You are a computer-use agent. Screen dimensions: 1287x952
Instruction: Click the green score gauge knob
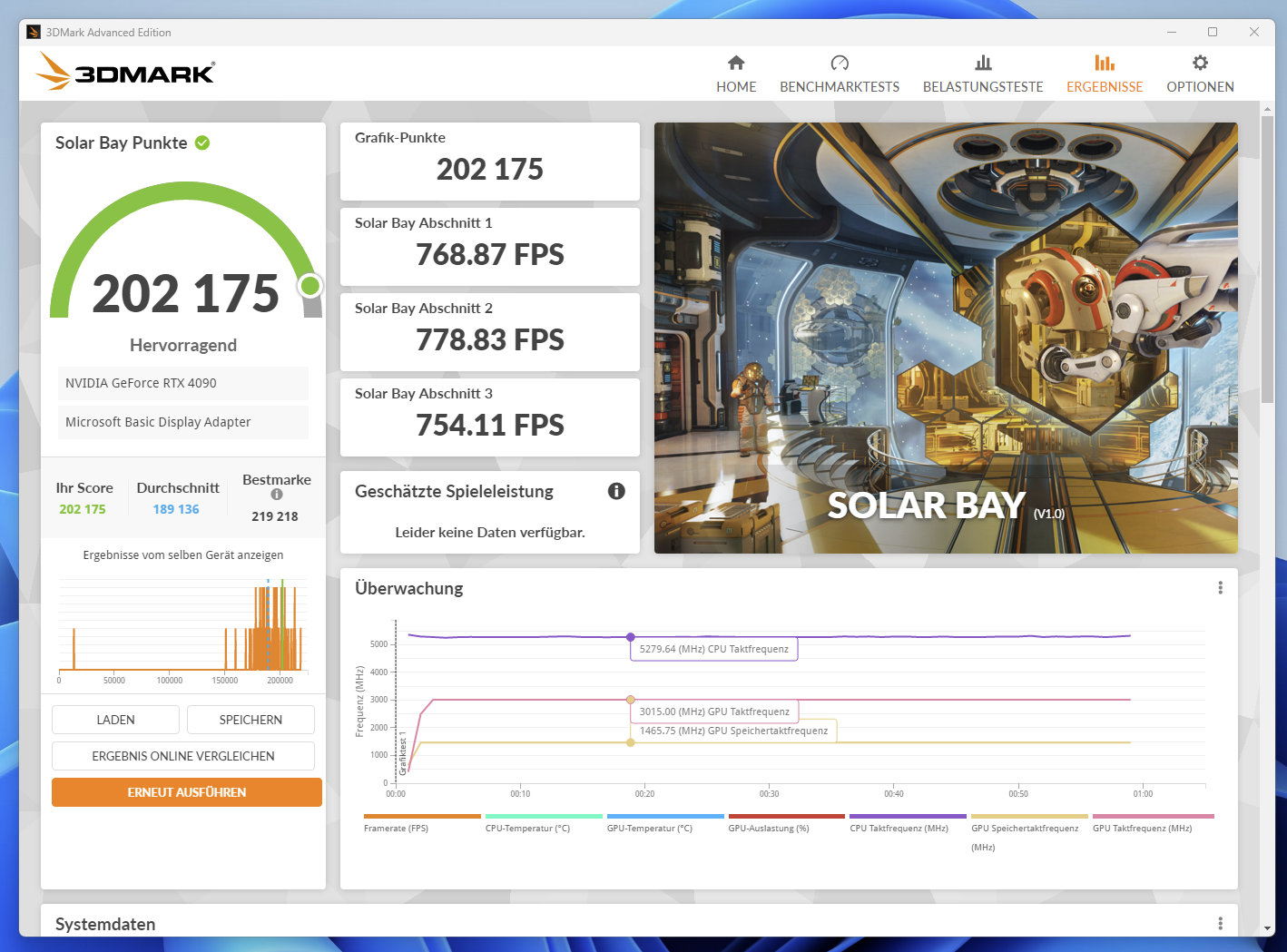point(310,286)
